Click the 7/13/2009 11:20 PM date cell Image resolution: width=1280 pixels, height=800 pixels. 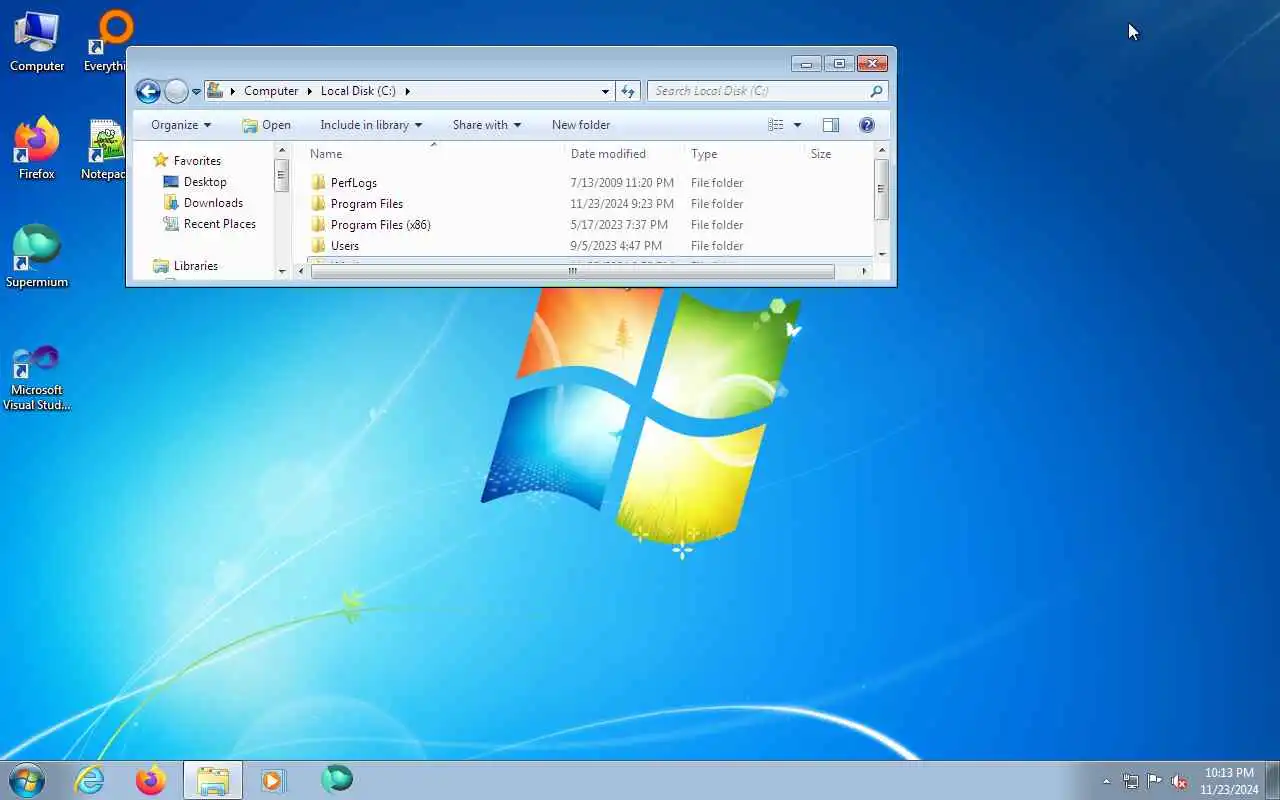tap(622, 183)
